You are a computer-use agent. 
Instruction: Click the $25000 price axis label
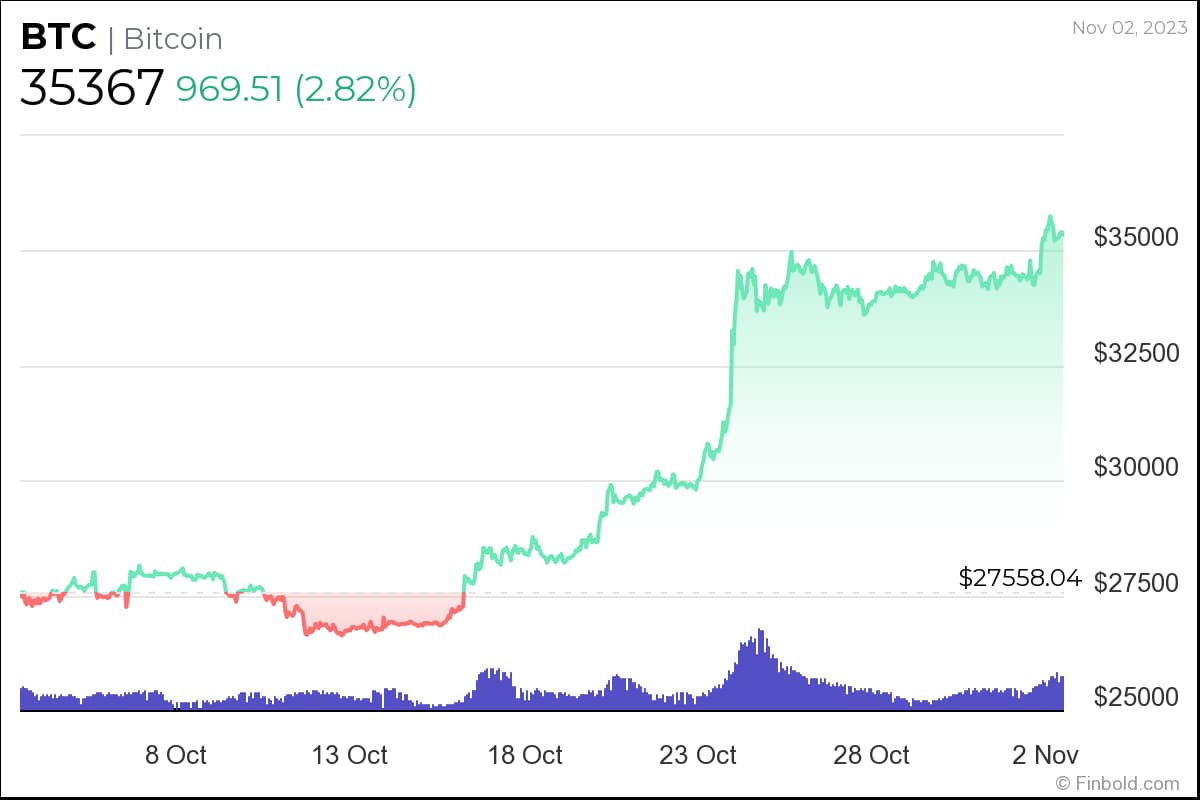[x=1135, y=697]
